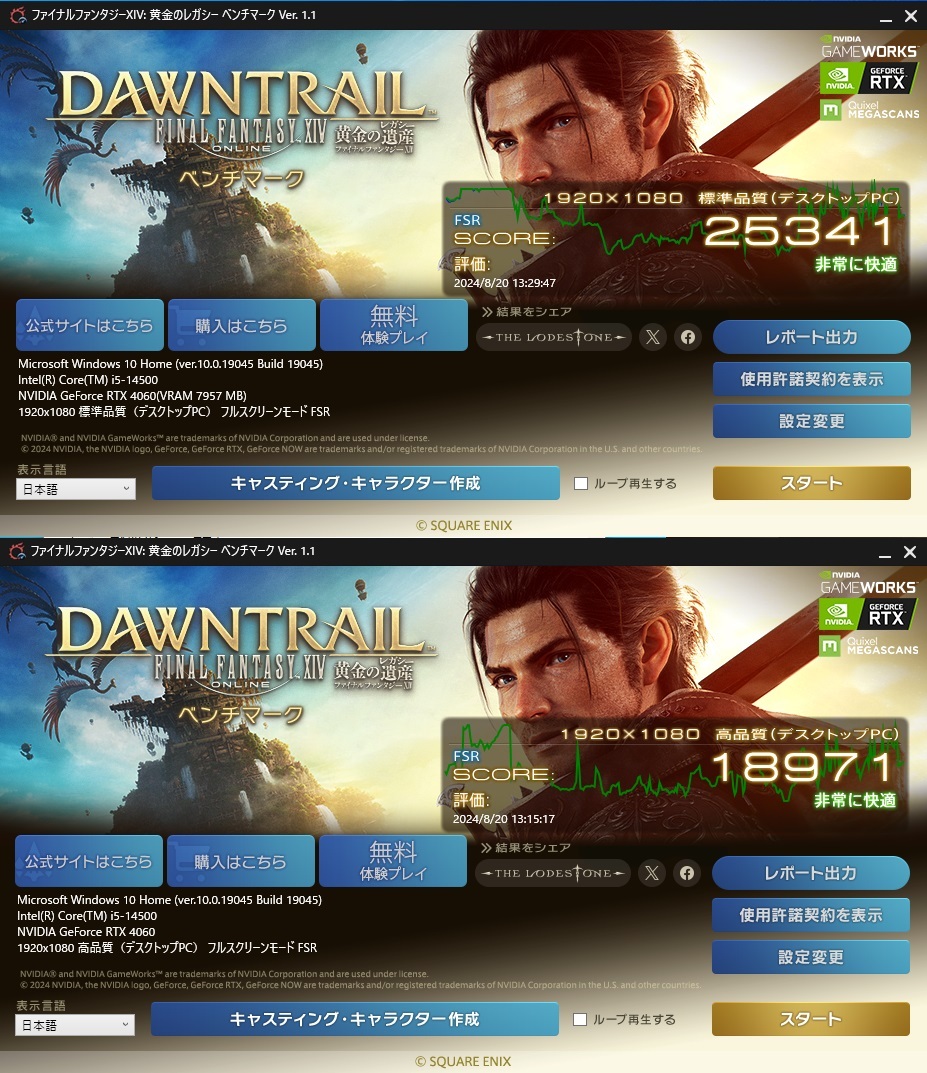The width and height of the screenshot is (927, 1073).
Task: Open The Lodestone share in bottom window
Action: tap(553, 873)
